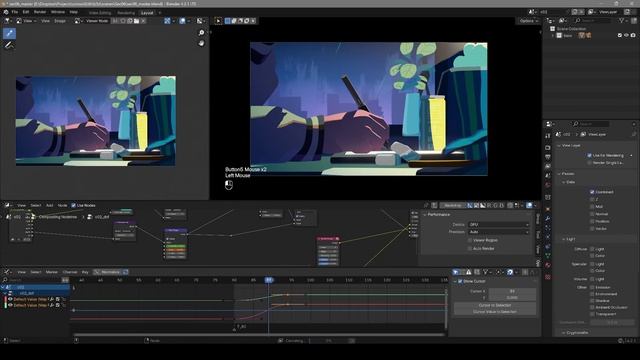Image resolution: width=640 pixels, height=360 pixels.
Task: Enable the Emission pass checkbox
Action: [592, 287]
